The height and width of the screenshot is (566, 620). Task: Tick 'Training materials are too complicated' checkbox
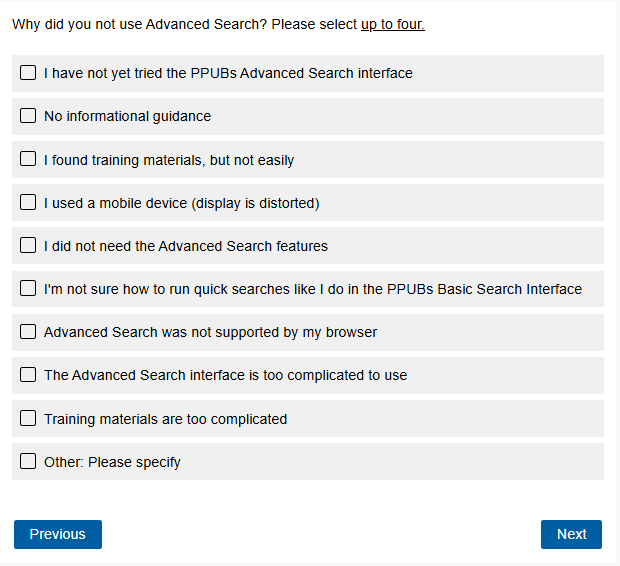[x=28, y=419]
